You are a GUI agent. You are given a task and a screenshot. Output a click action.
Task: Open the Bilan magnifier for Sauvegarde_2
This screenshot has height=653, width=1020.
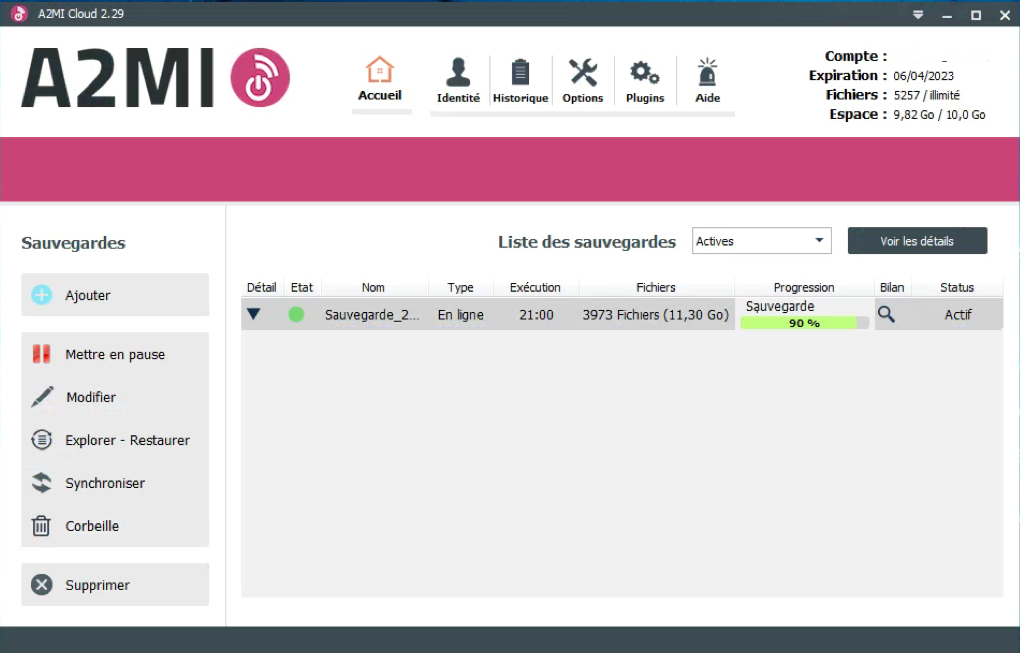pyautogui.click(x=886, y=315)
